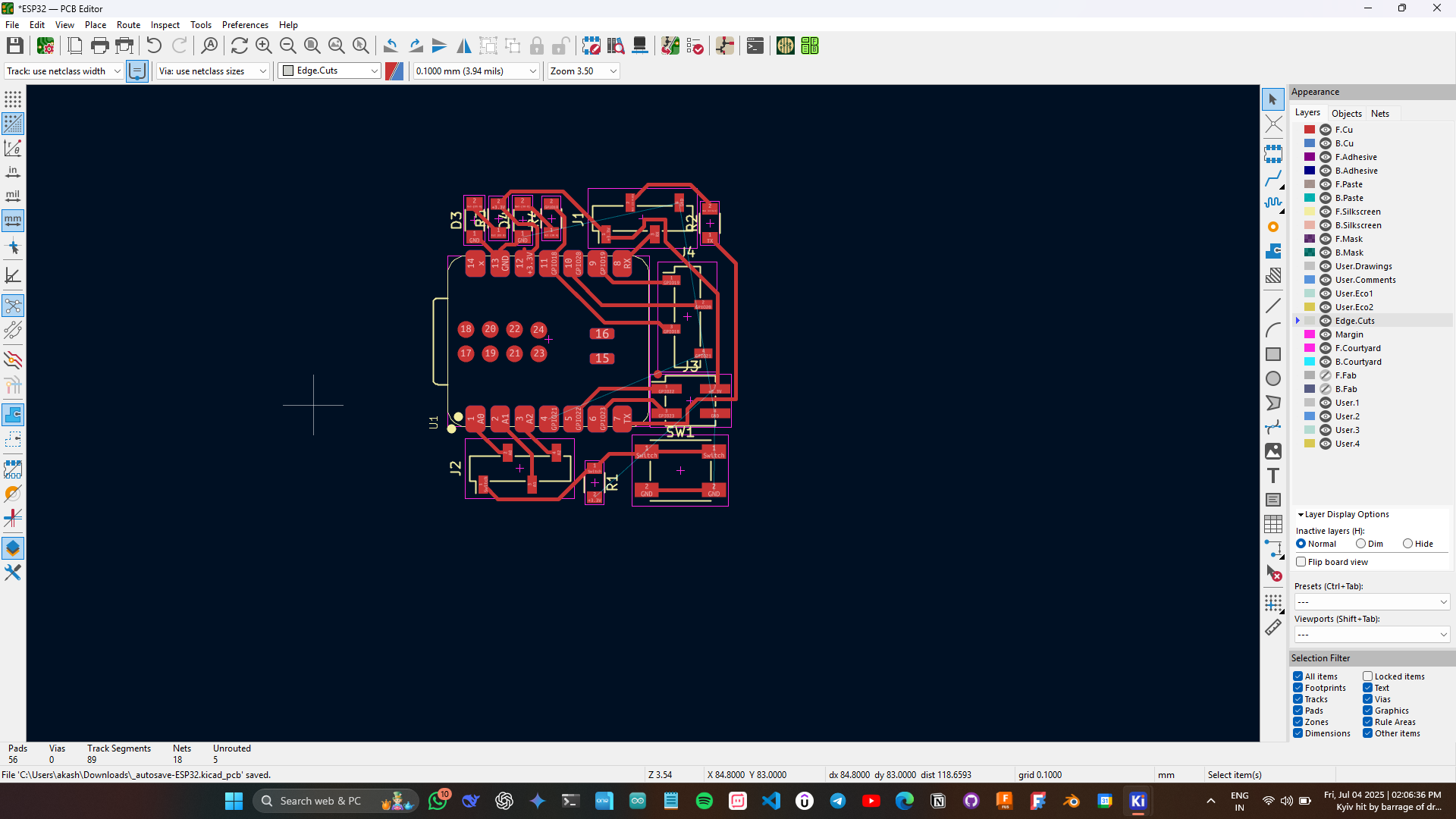This screenshot has width=1456, height=819.
Task: Click the Print icon
Action: pos(99,46)
